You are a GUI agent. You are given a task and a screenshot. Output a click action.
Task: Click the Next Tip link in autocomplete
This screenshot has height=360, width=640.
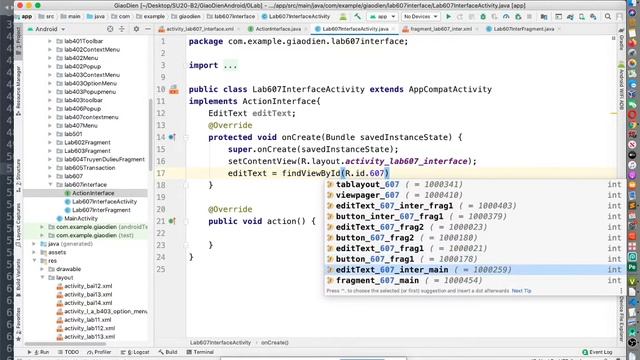coord(521,291)
